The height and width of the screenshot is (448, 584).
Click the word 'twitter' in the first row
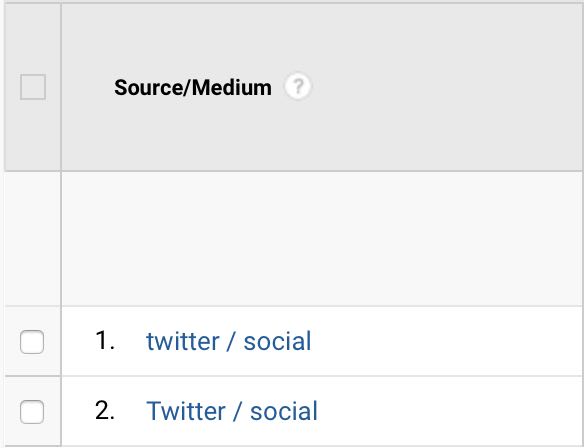coord(183,341)
